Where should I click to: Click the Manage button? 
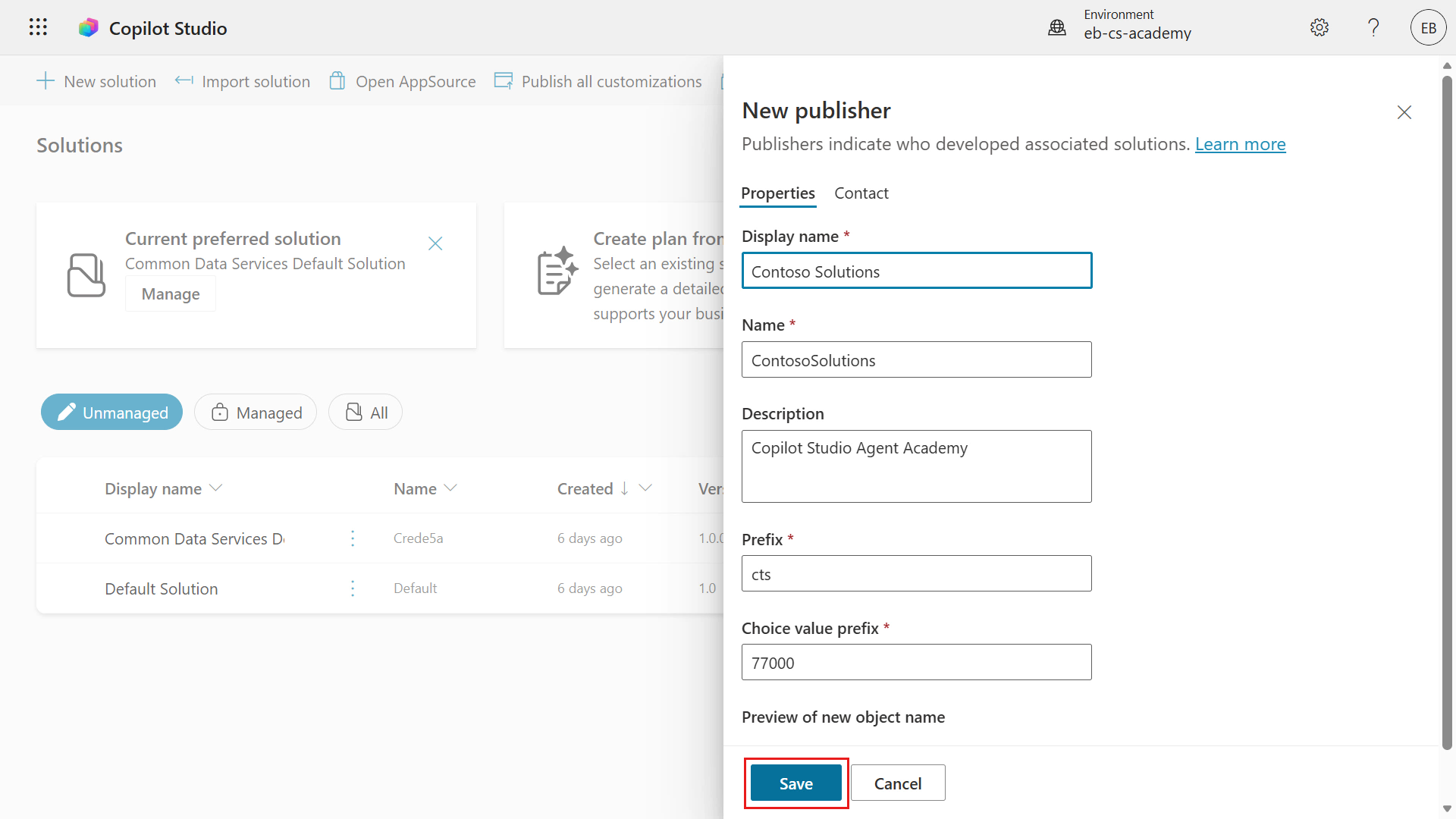[171, 293]
